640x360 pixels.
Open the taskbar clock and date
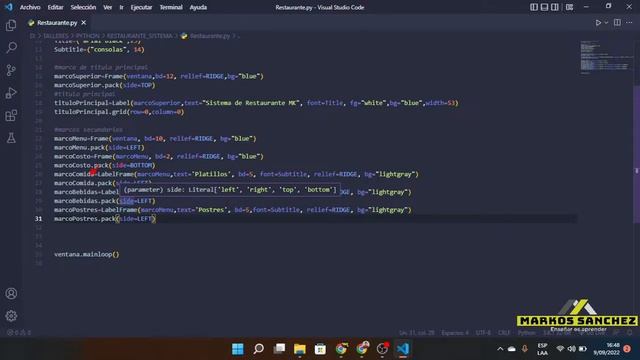click(x=607, y=349)
